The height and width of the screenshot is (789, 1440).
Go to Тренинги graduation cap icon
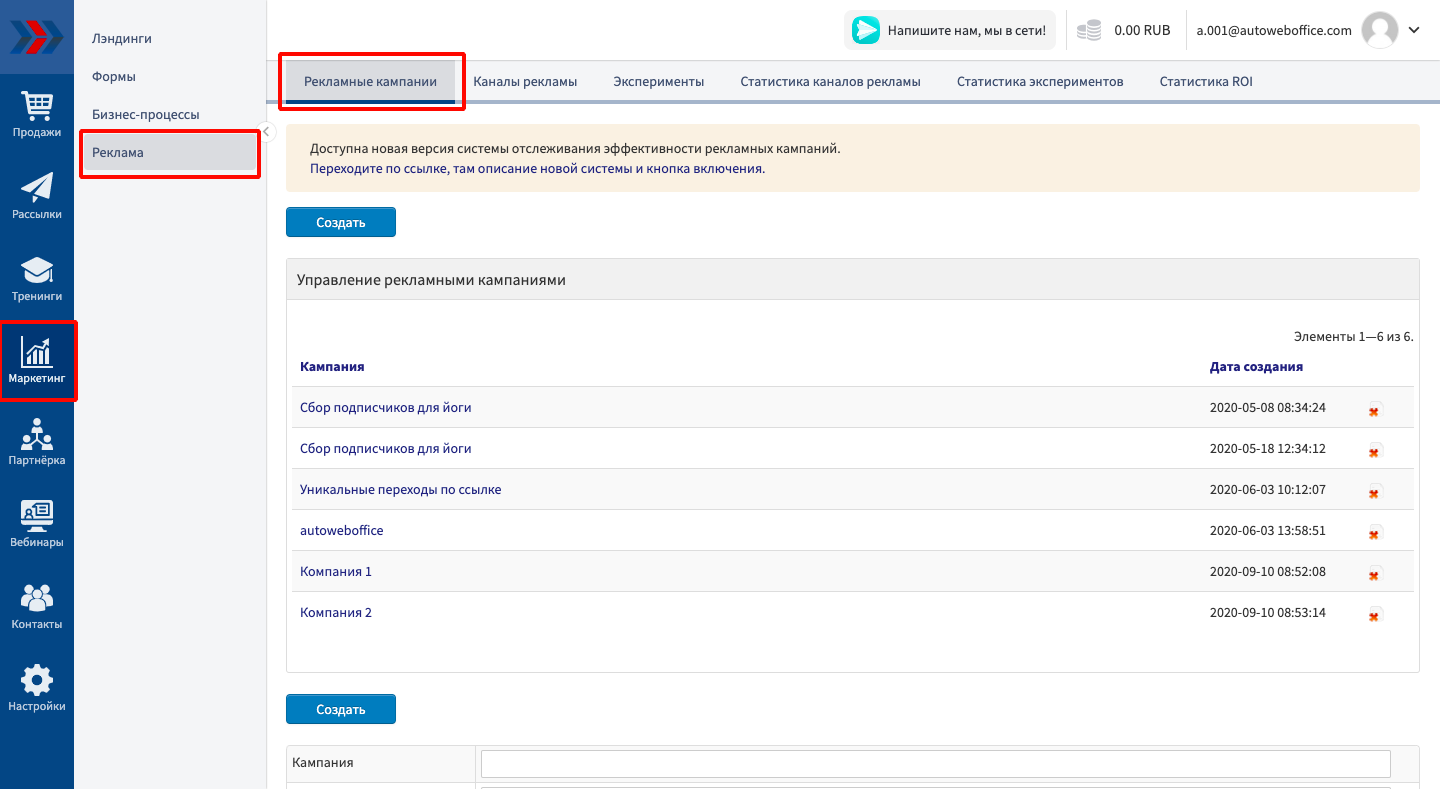[x=37, y=277]
